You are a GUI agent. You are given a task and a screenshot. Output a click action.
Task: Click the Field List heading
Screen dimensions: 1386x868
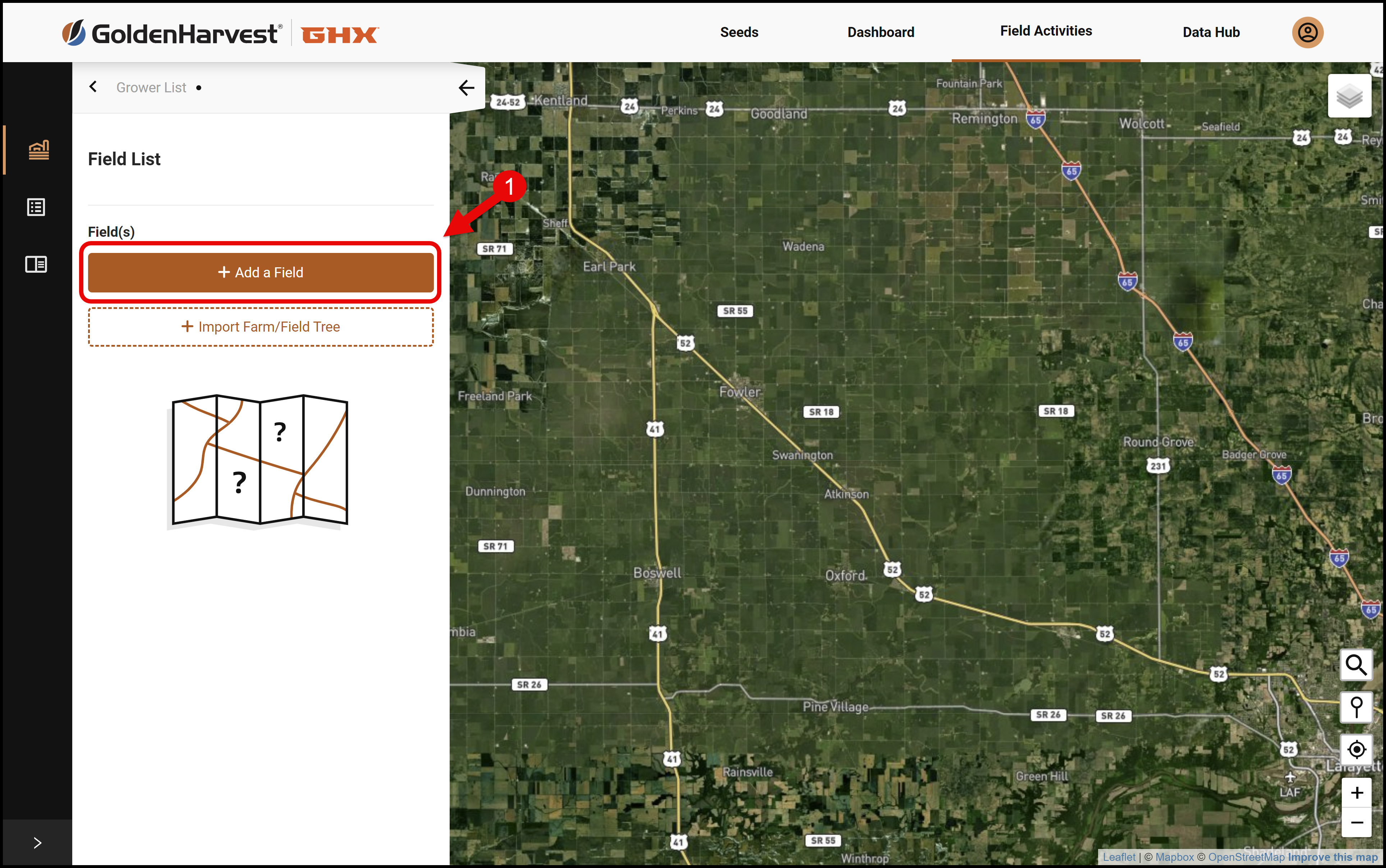pyautogui.click(x=124, y=159)
